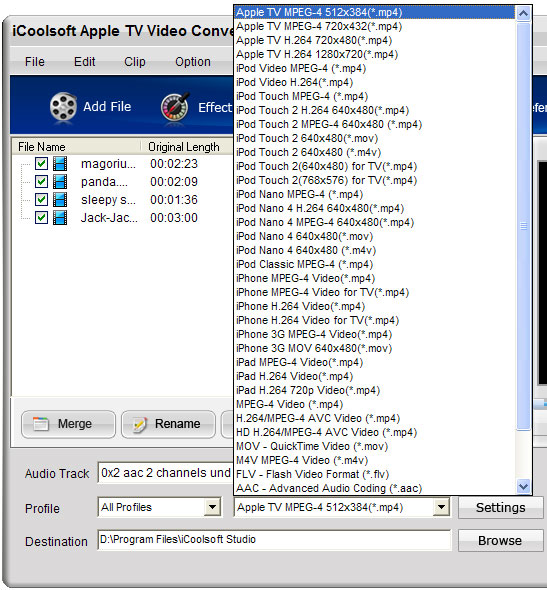This screenshot has width=547, height=590.
Task: Open the Settings button
Action: pos(501,508)
